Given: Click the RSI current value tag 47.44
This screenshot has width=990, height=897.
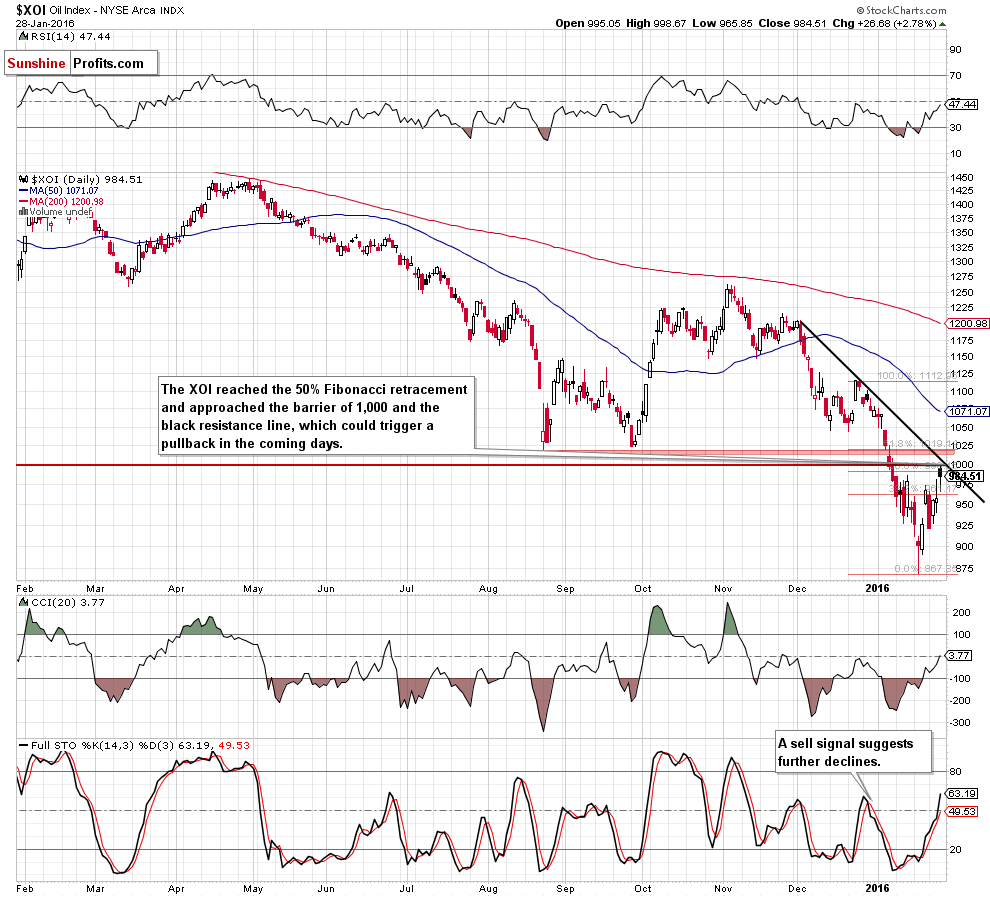Looking at the screenshot, I should 963,104.
